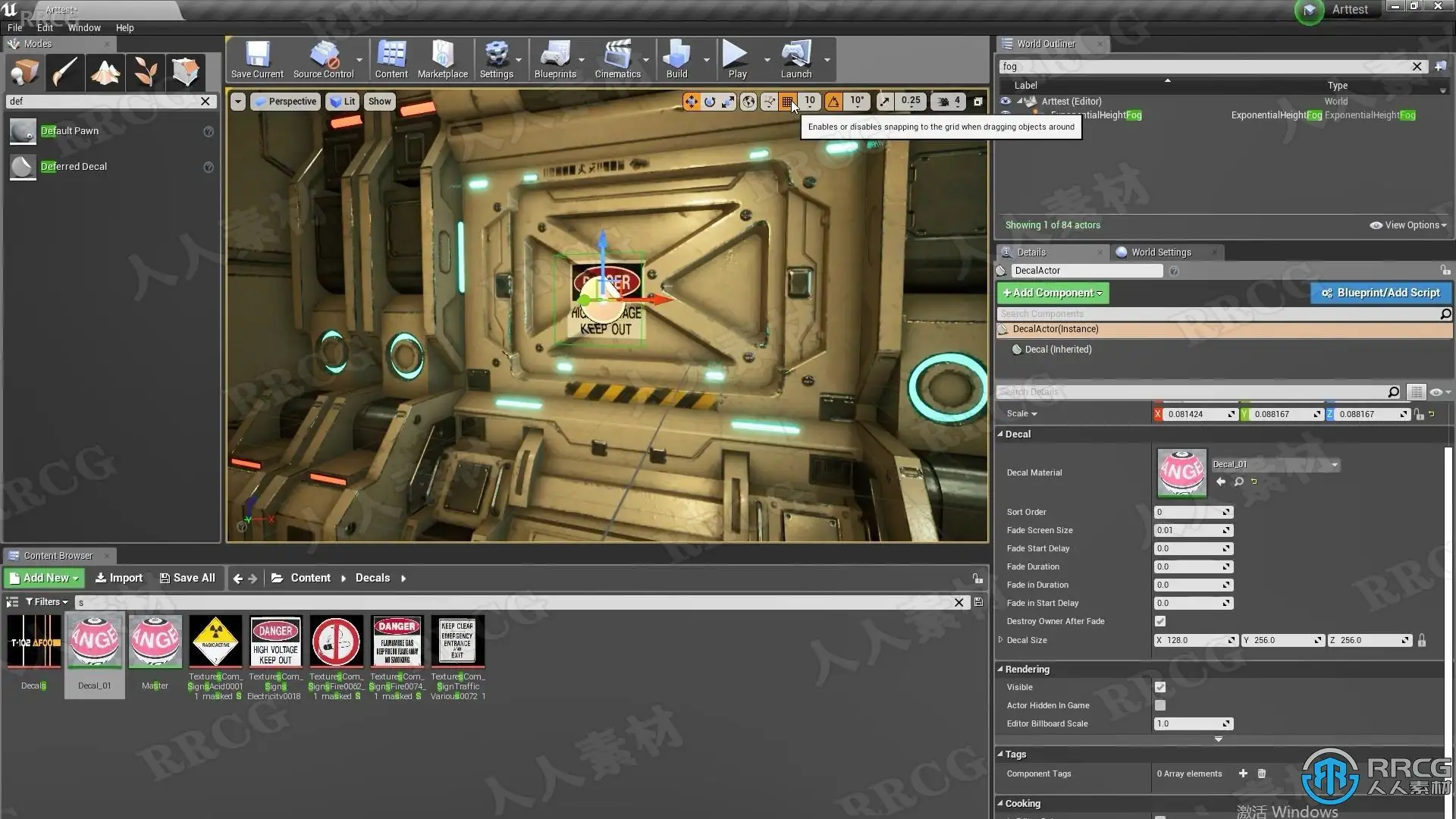Click the Blueprint/Add Script button
Viewport: 1456px width, 819px height.
point(1380,293)
